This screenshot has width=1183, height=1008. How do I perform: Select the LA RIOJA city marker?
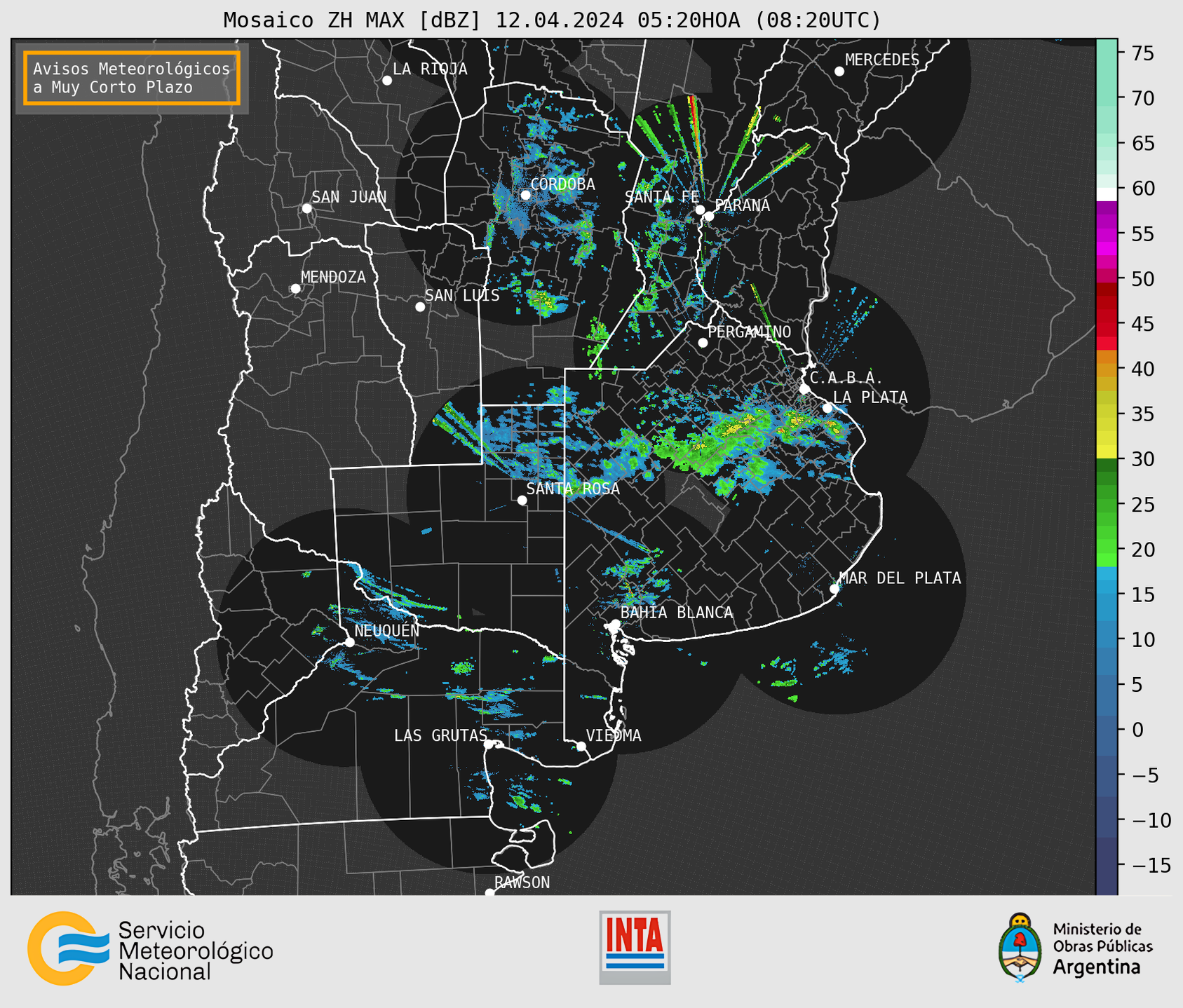[x=387, y=81]
